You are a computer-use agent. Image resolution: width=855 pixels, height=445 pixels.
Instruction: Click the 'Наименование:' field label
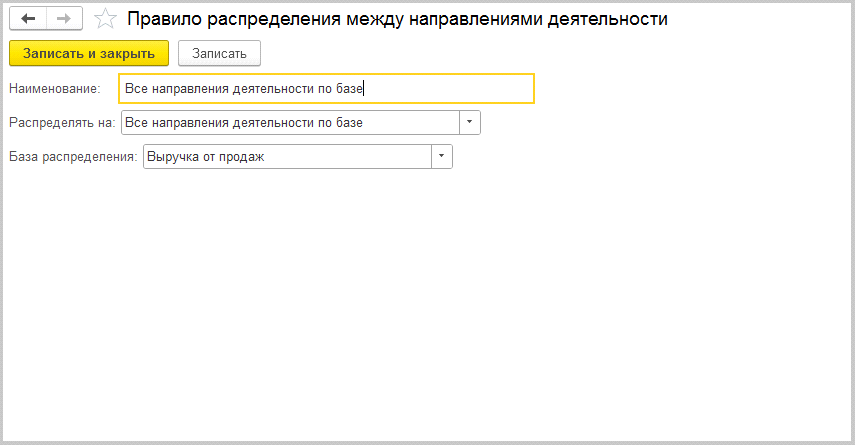click(x=55, y=89)
